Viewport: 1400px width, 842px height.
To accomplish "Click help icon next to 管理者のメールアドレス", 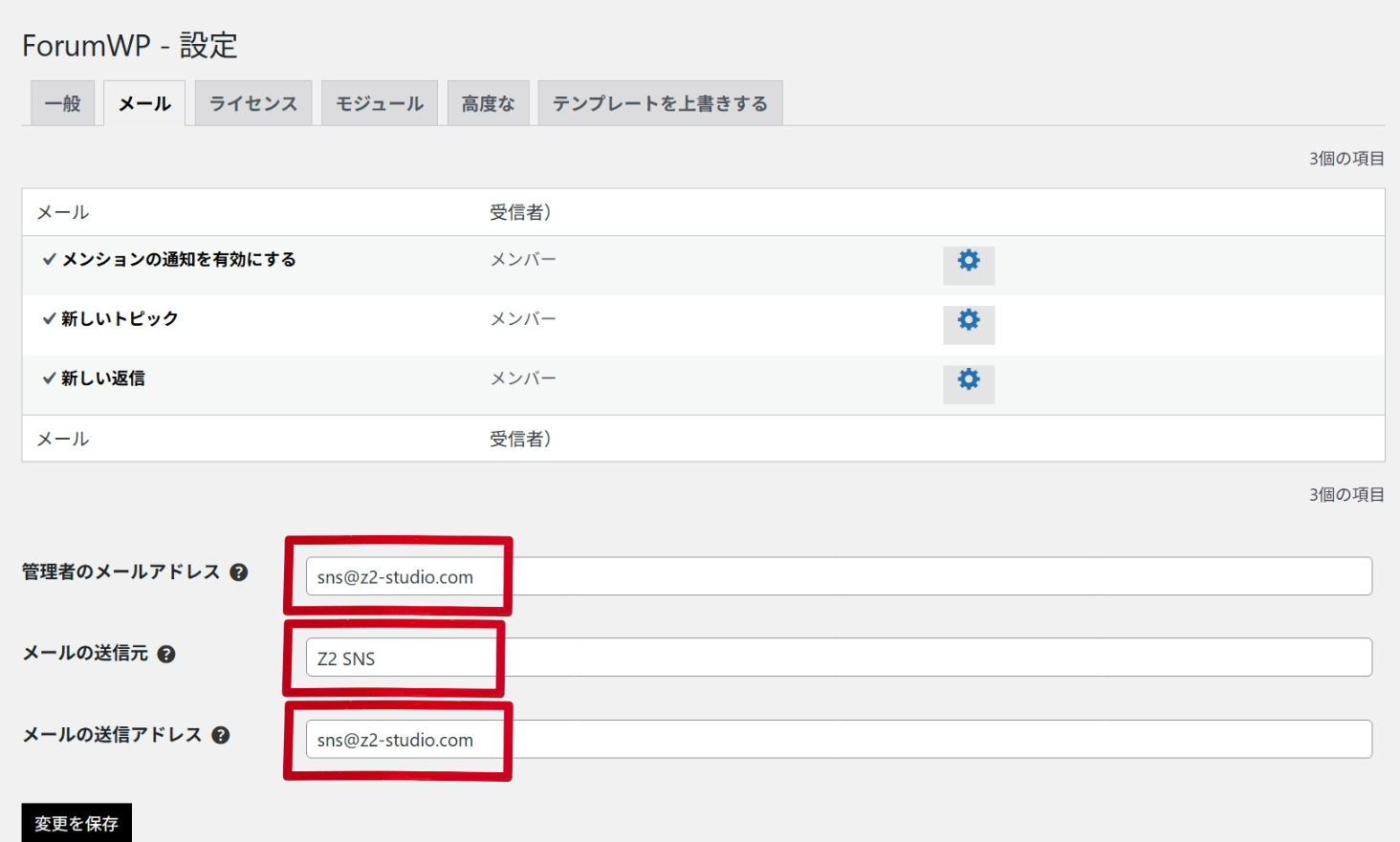I will [x=239, y=572].
